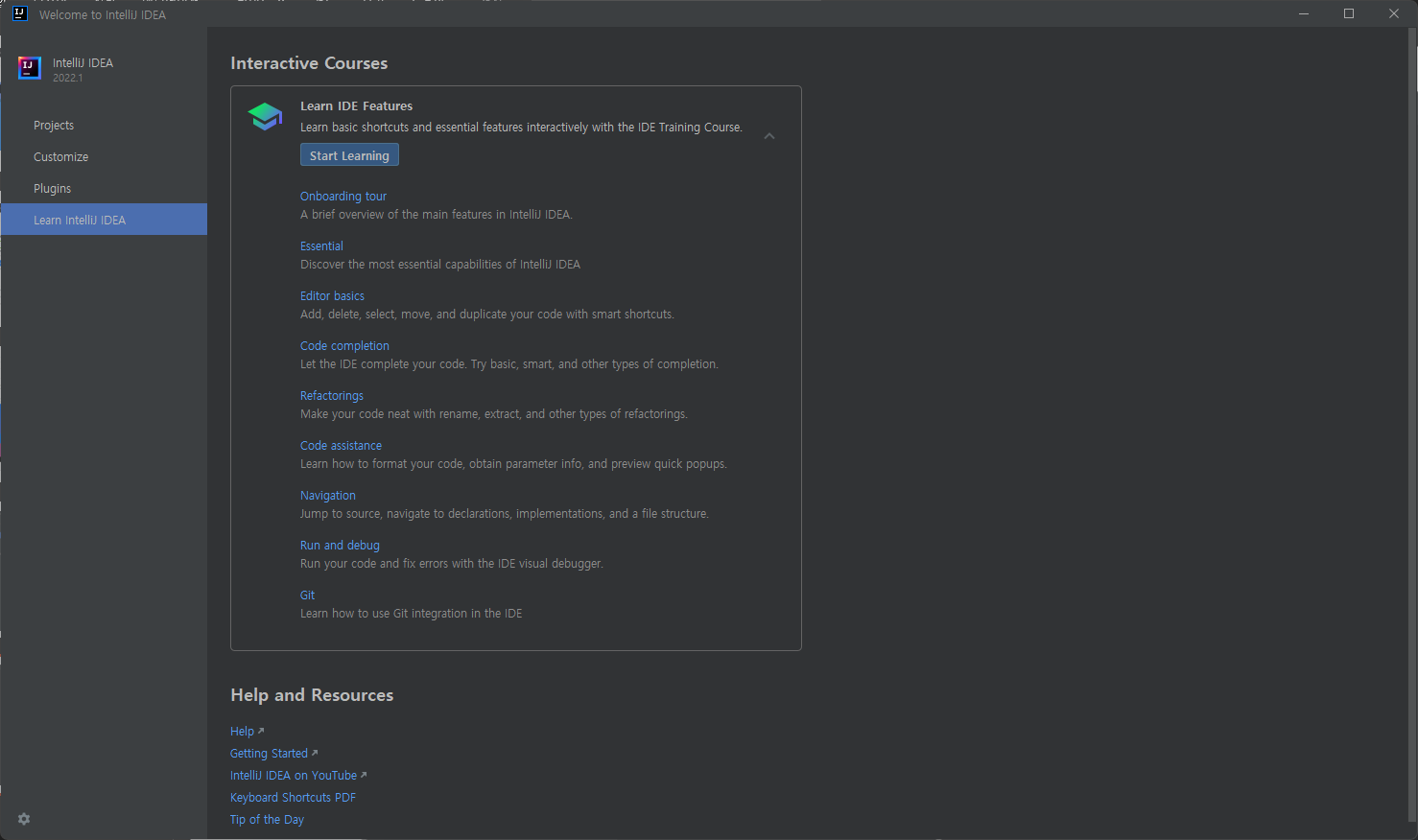The width and height of the screenshot is (1418, 840).
Task: Click the IntelliJ IDEA logo in the sidebar
Action: click(x=30, y=68)
